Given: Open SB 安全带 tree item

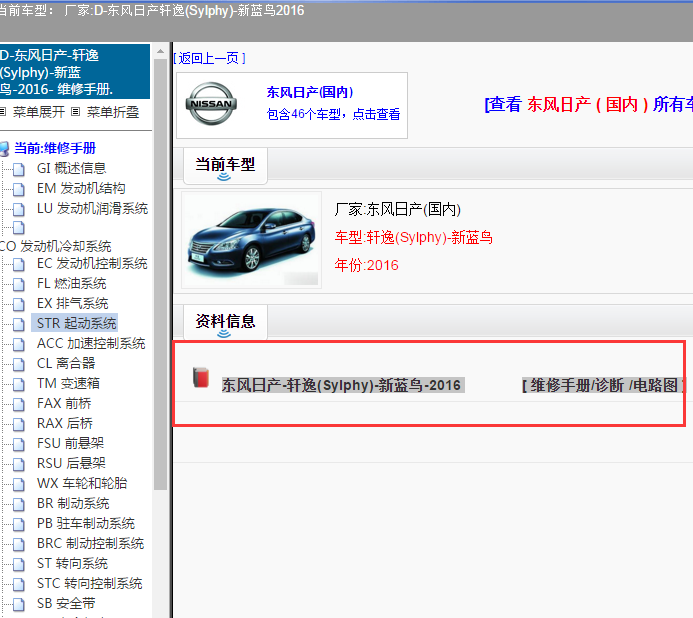Looking at the screenshot, I should [x=66, y=603].
